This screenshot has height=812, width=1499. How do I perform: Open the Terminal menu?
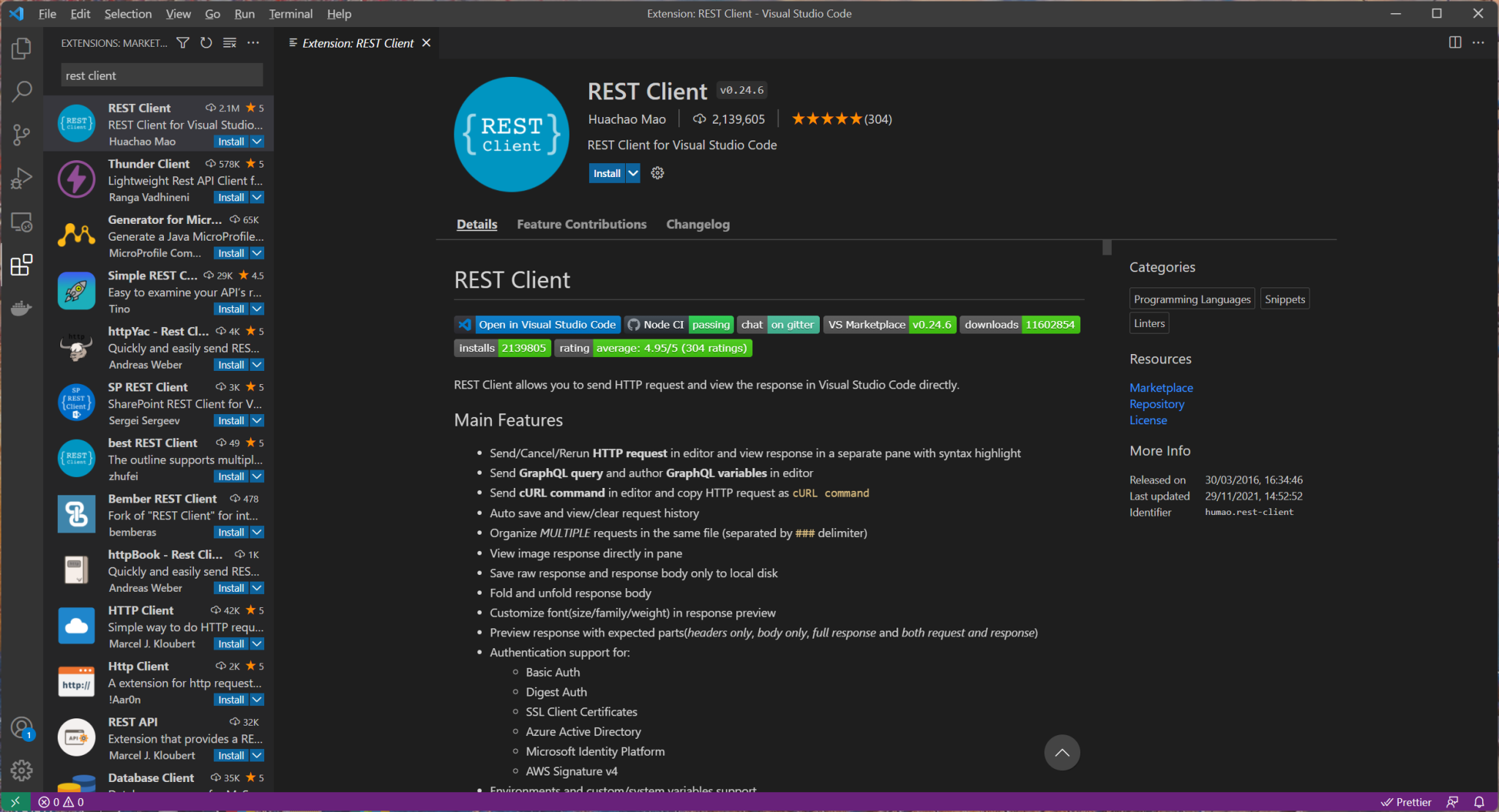[291, 13]
